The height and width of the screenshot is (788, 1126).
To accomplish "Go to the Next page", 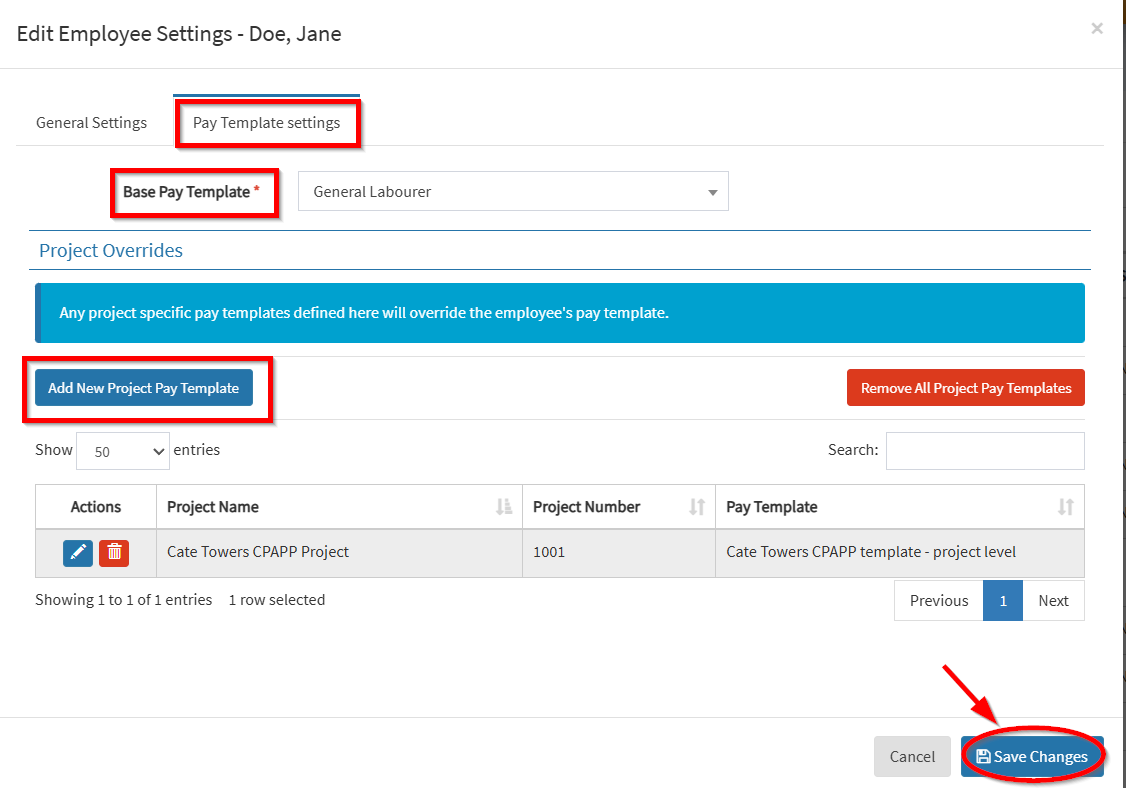I will (x=1053, y=601).
